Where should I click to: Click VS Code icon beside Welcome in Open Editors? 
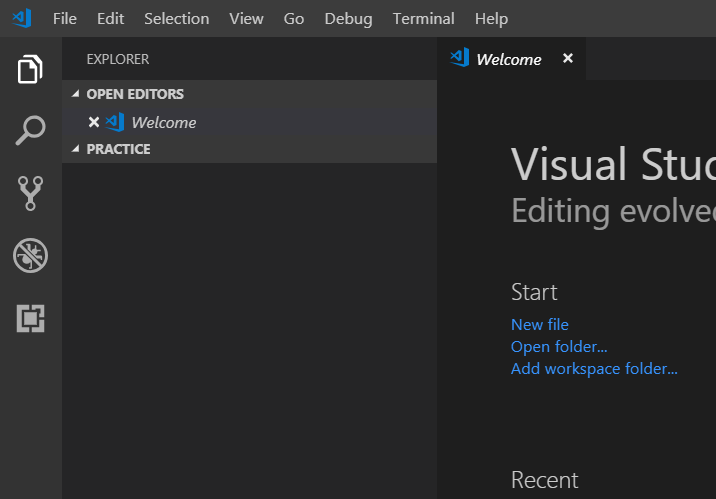tap(115, 122)
